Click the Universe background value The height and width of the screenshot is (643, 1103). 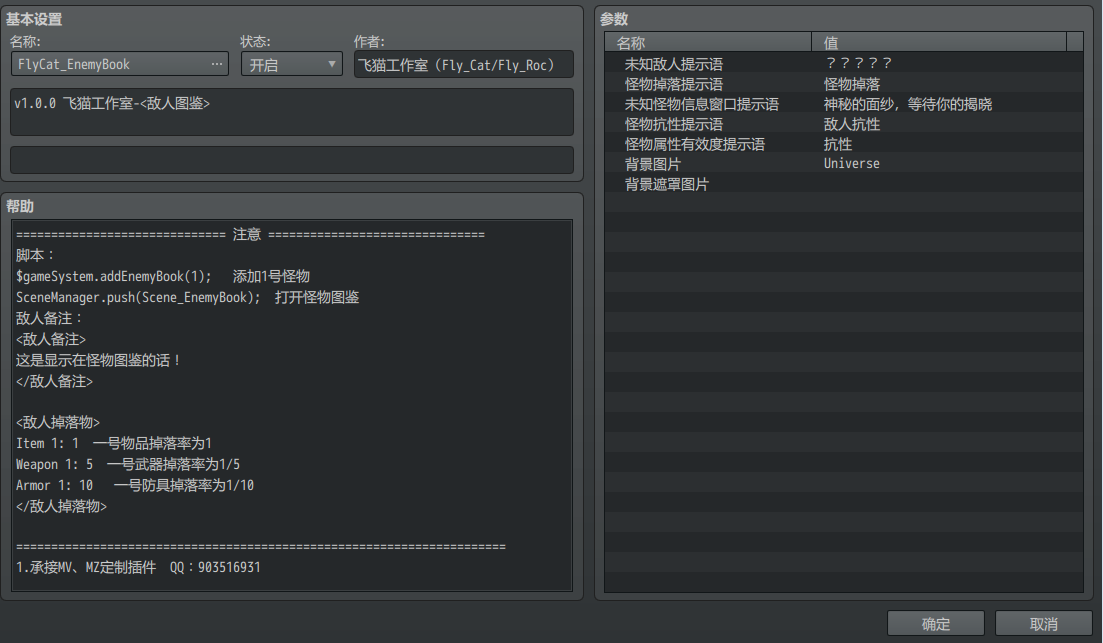pyautogui.click(x=851, y=163)
